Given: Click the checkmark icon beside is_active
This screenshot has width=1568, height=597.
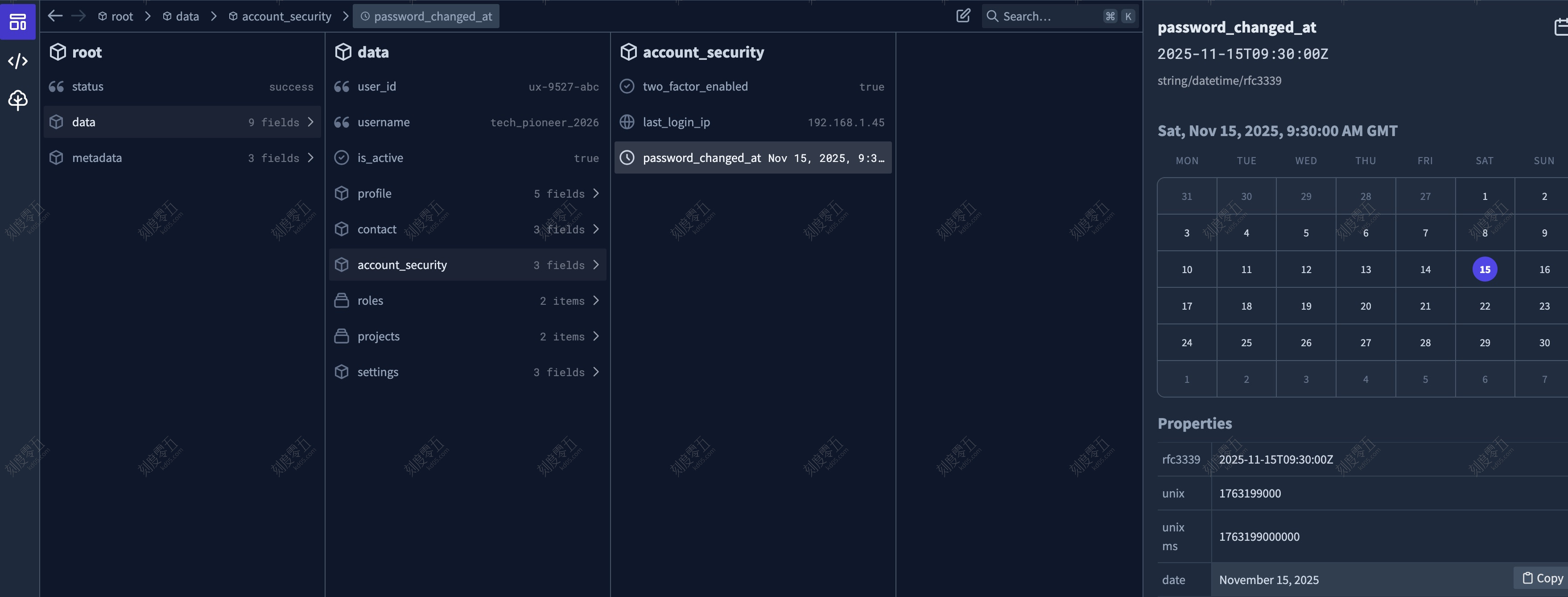Looking at the screenshot, I should (x=342, y=157).
